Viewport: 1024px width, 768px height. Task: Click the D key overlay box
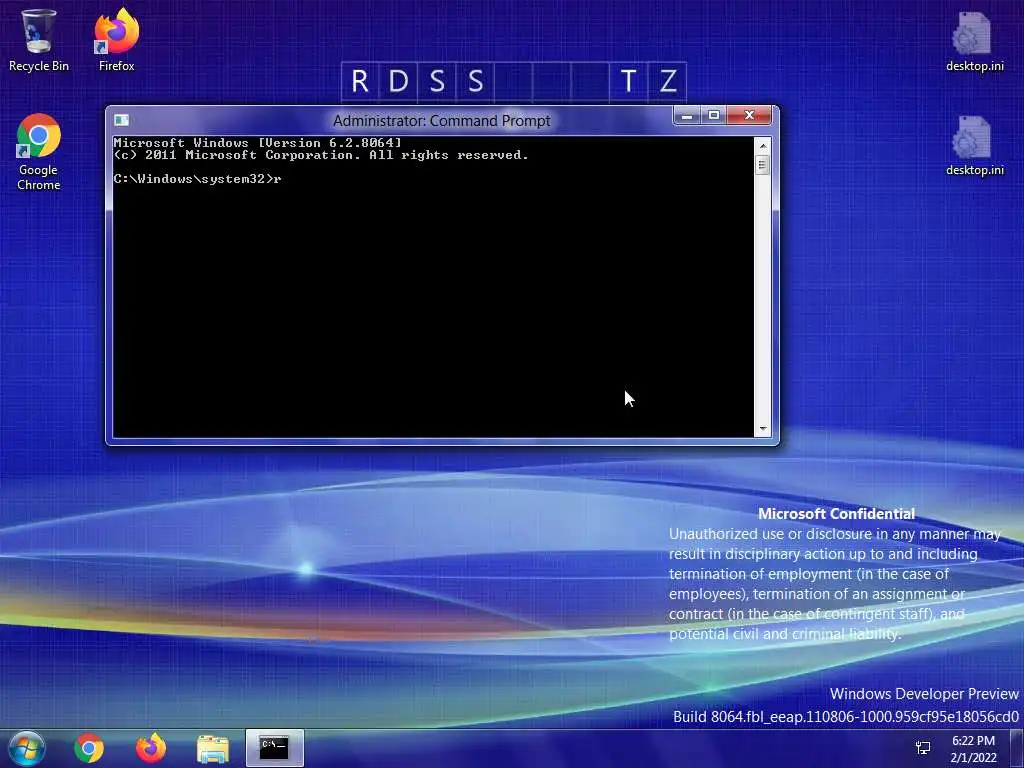398,82
